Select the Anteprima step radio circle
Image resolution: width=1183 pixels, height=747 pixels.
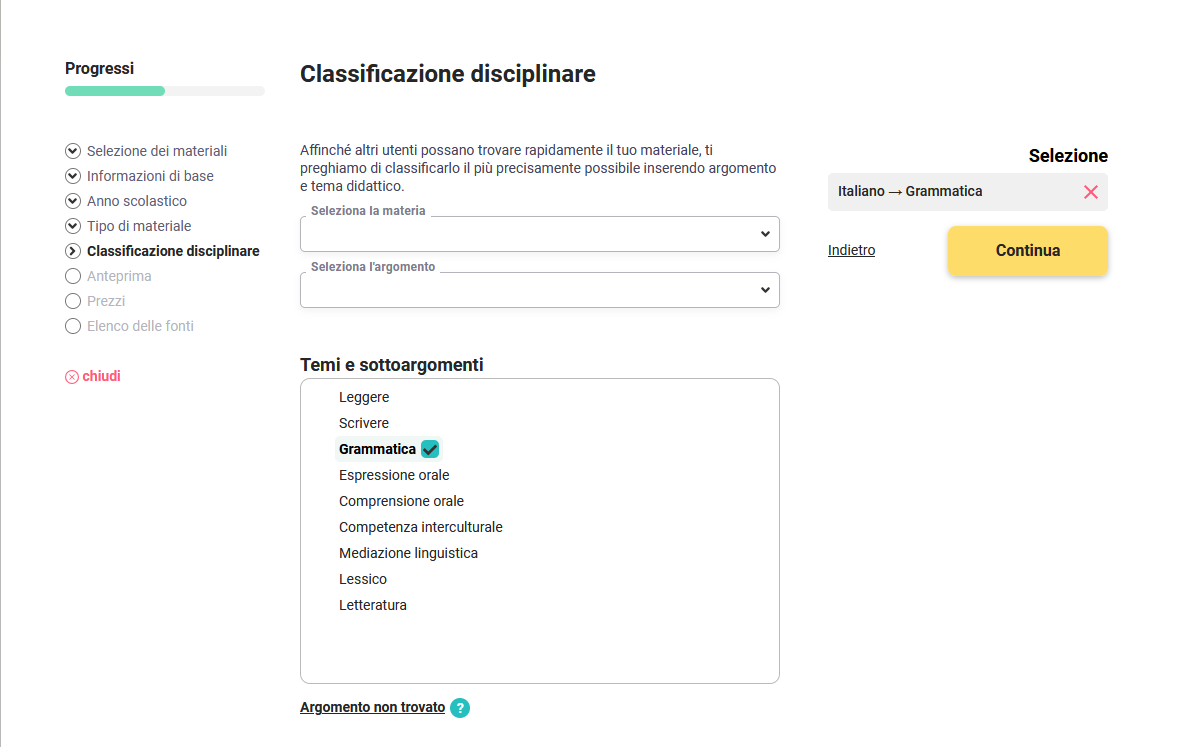click(72, 276)
